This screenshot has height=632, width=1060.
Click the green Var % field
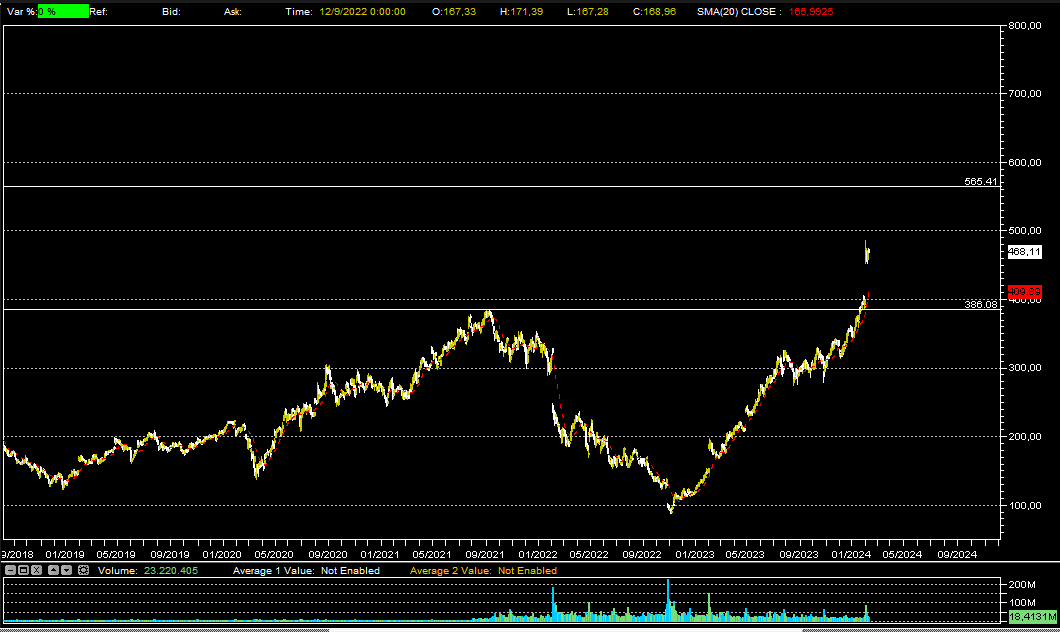pyautogui.click(x=63, y=11)
